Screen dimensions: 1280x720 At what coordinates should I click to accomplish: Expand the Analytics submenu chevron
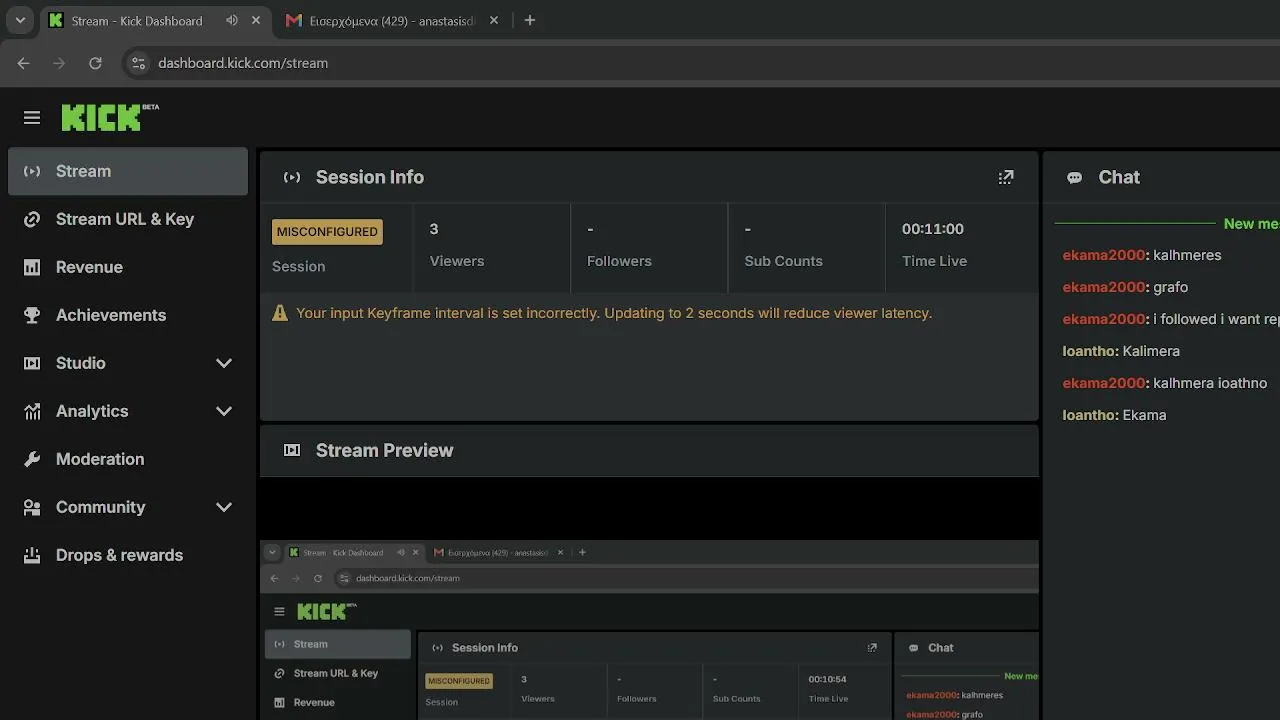(x=224, y=411)
